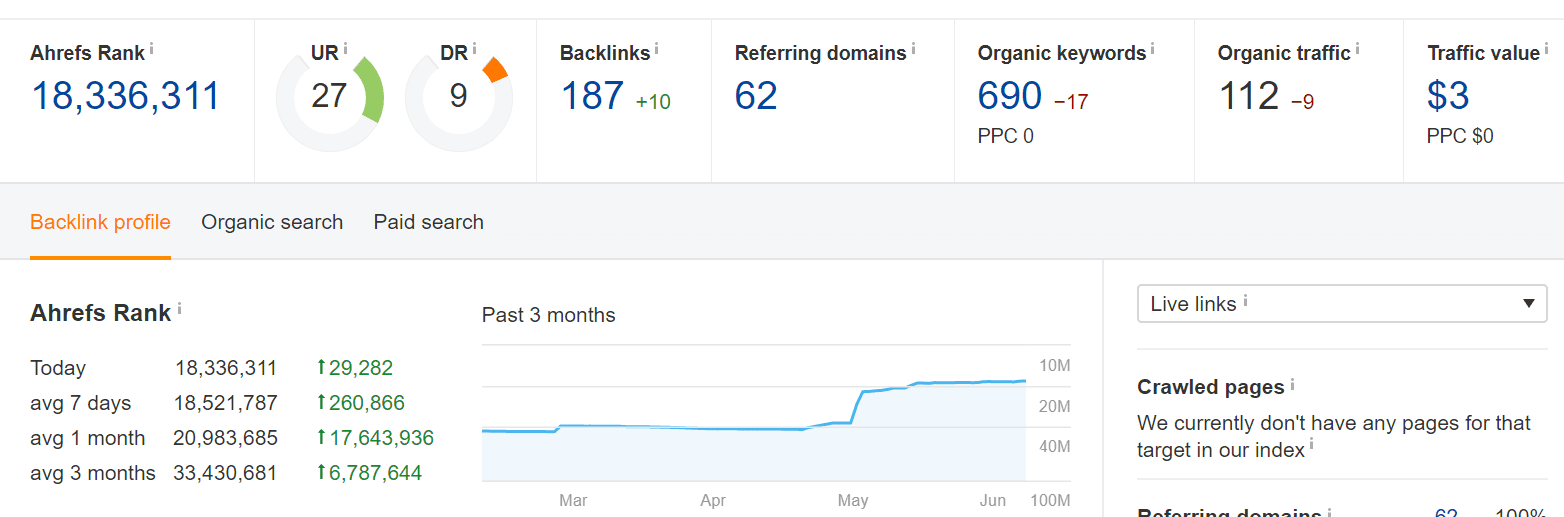Open the 62 referring domains count
This screenshot has width=1564, height=517.
coord(756,96)
